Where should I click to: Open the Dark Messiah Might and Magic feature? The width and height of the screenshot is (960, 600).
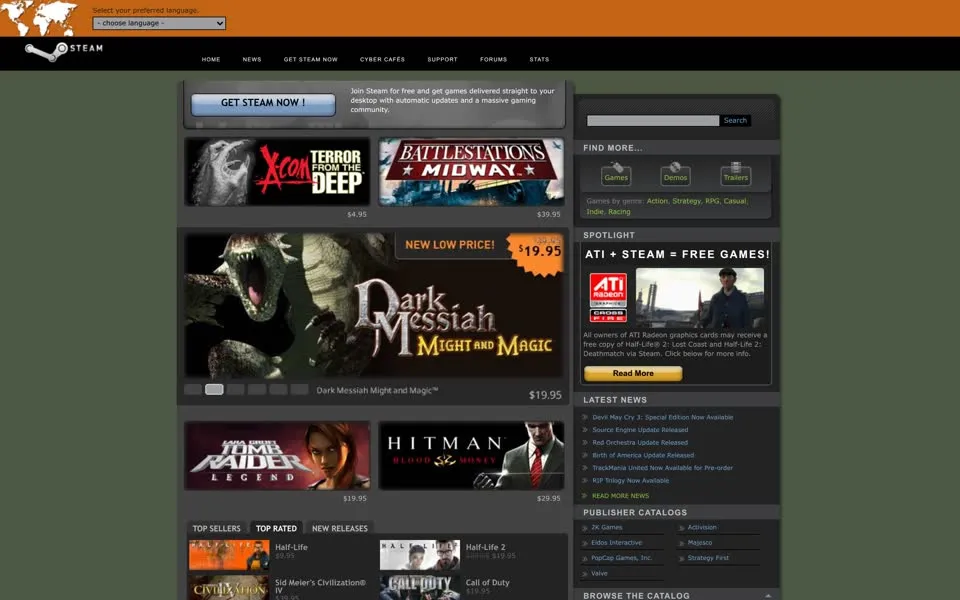click(x=373, y=305)
